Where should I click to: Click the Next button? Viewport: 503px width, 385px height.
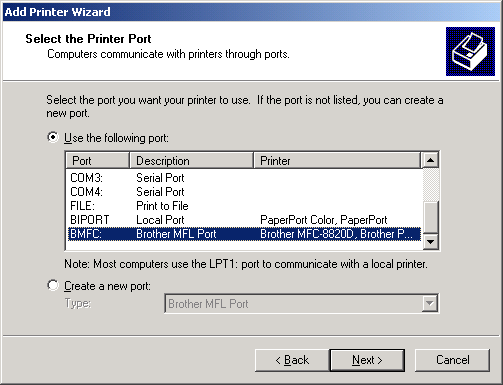click(367, 360)
